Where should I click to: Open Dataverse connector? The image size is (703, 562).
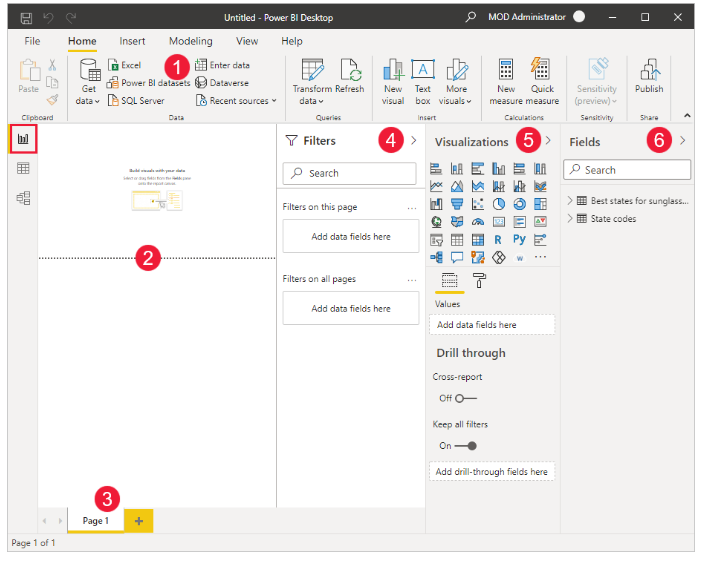click(x=222, y=83)
